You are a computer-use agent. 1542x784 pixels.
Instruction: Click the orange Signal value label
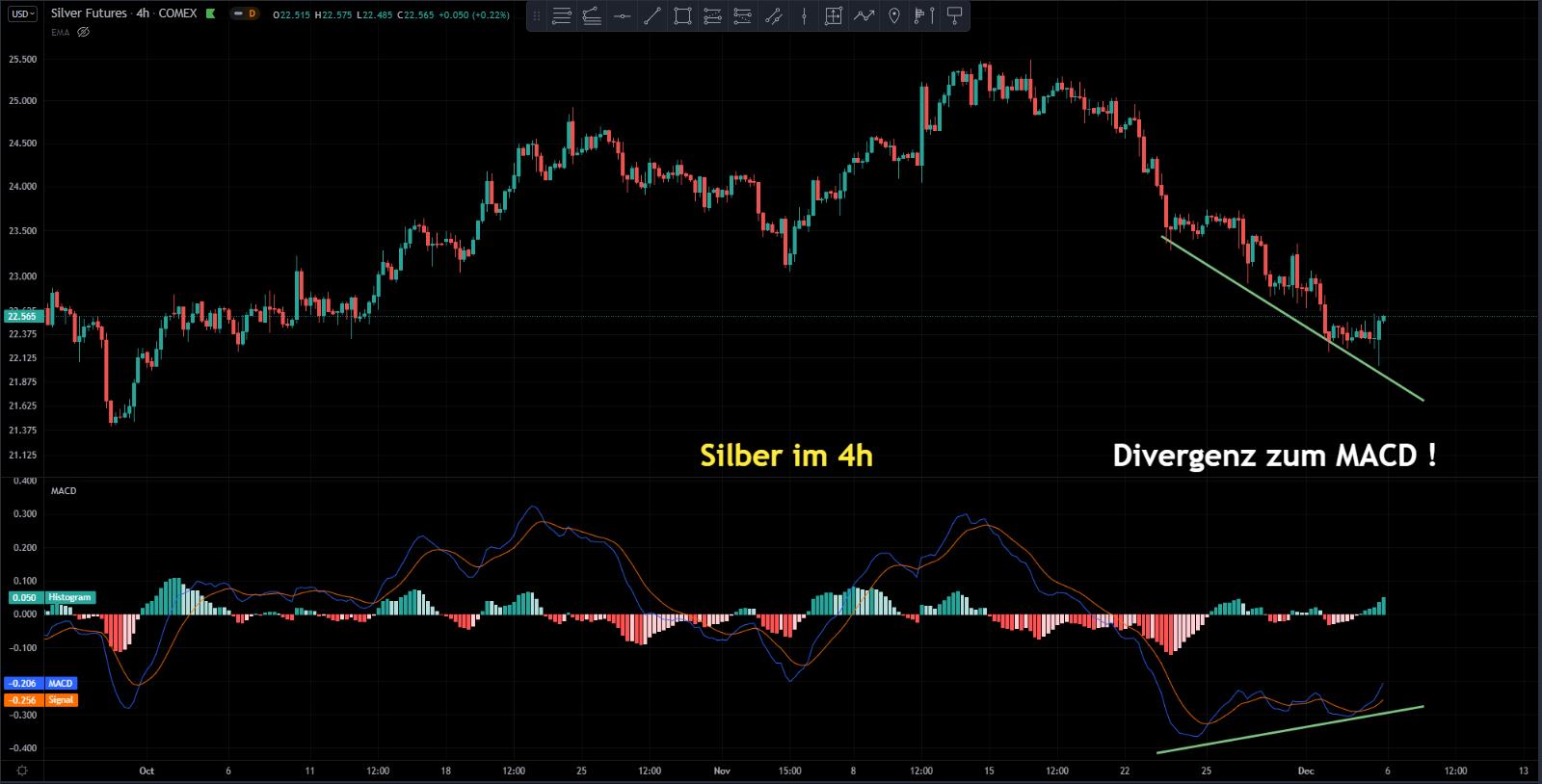[x=62, y=700]
